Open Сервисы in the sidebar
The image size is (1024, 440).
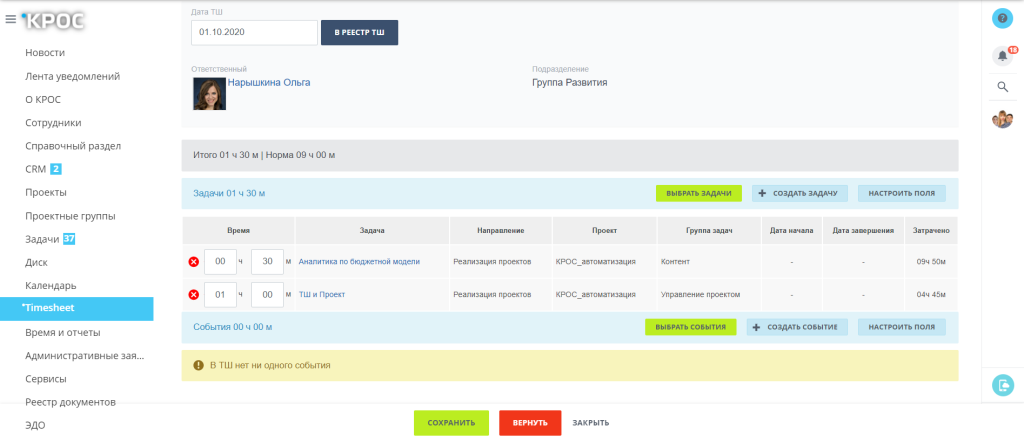[x=46, y=379]
